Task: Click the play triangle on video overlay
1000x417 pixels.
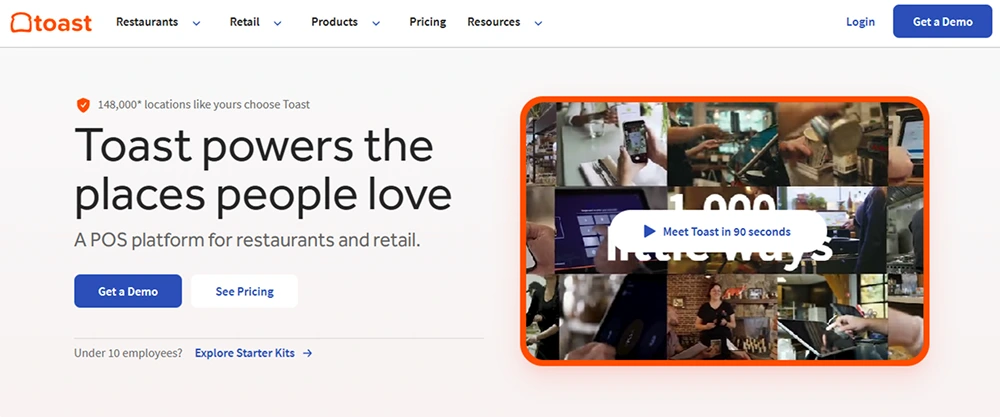Action: click(x=649, y=231)
